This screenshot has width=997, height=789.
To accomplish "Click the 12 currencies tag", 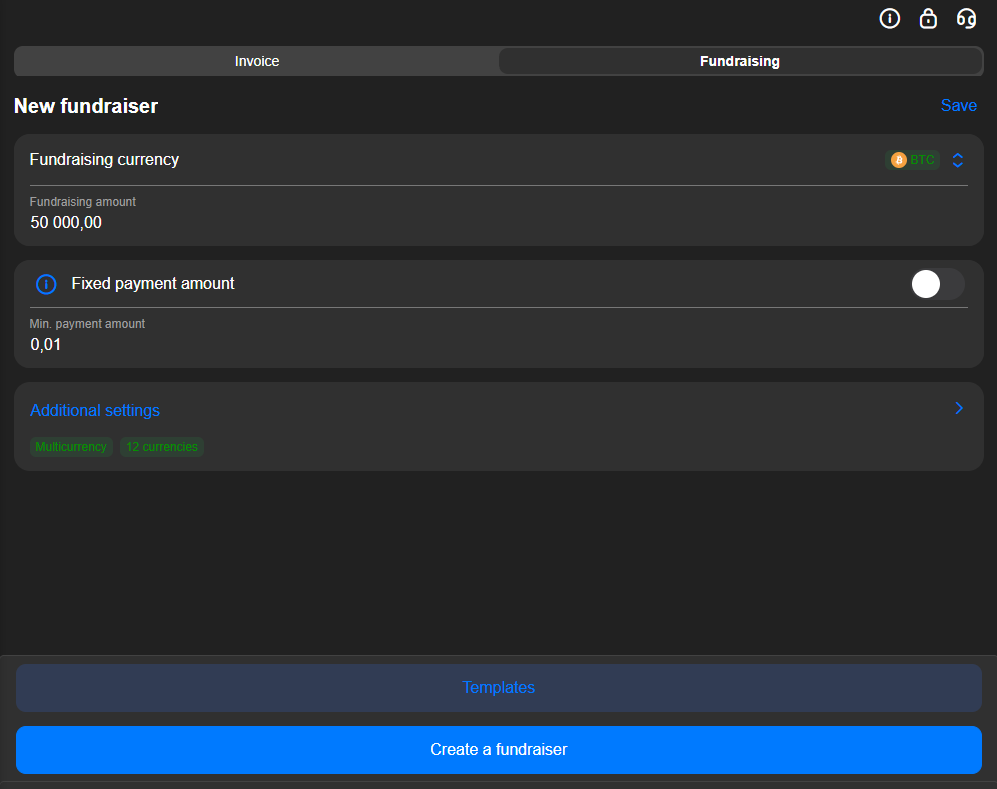I will click(x=162, y=447).
